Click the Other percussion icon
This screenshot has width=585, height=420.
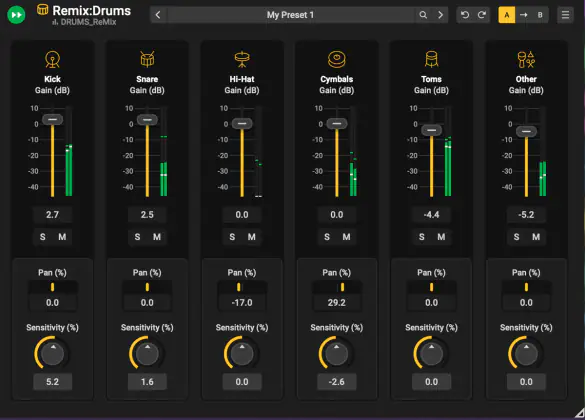tap(526, 59)
